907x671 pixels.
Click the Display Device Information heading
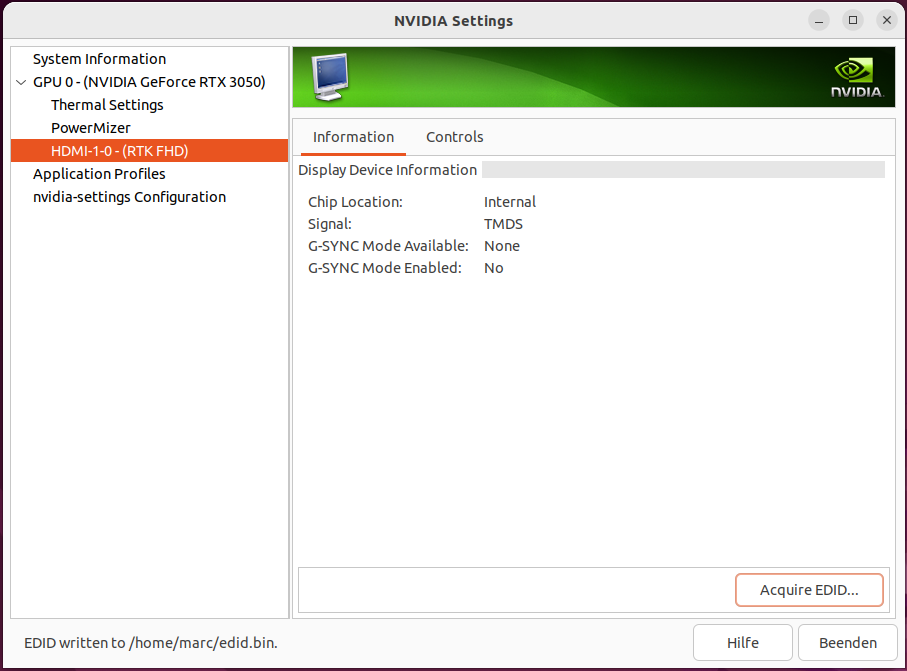coord(388,170)
